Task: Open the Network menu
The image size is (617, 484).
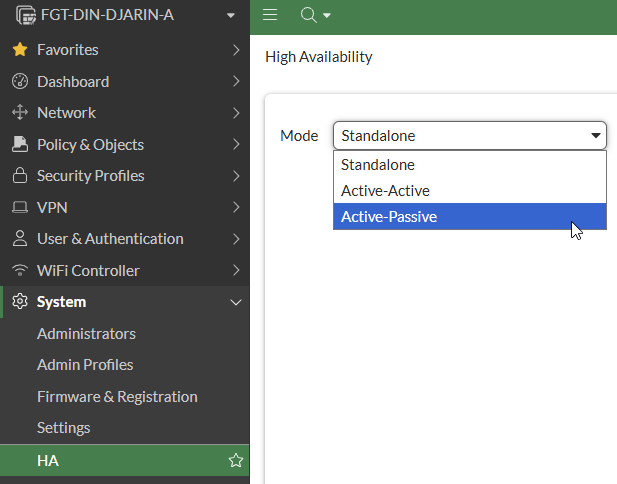Action: 124,113
